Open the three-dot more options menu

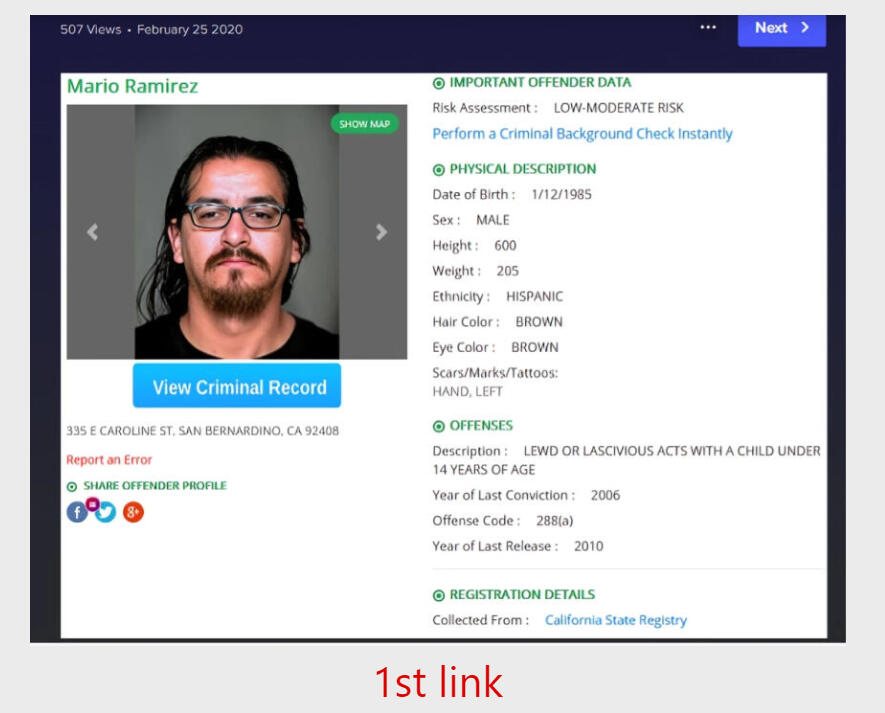[x=708, y=27]
